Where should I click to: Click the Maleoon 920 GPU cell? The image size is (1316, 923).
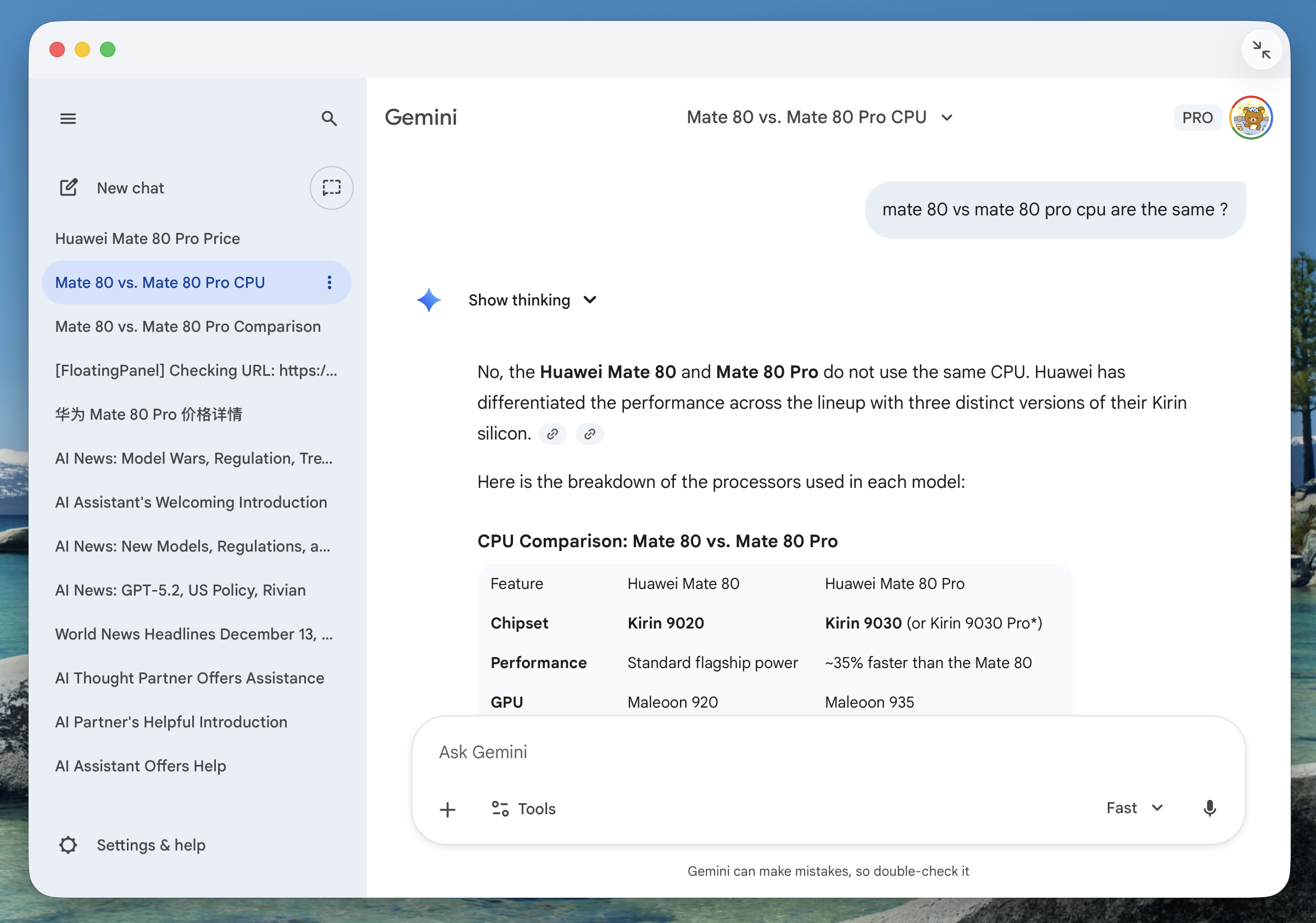(x=672, y=702)
